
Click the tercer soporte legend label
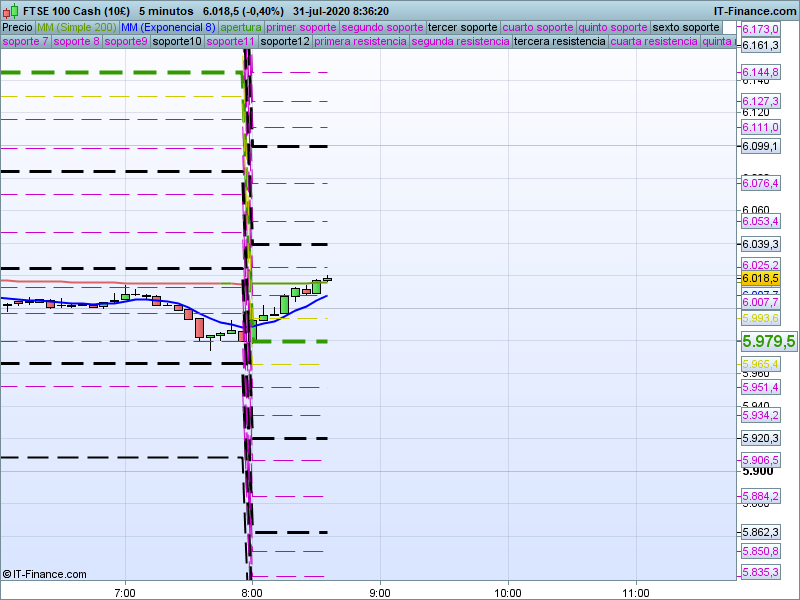coord(461,27)
